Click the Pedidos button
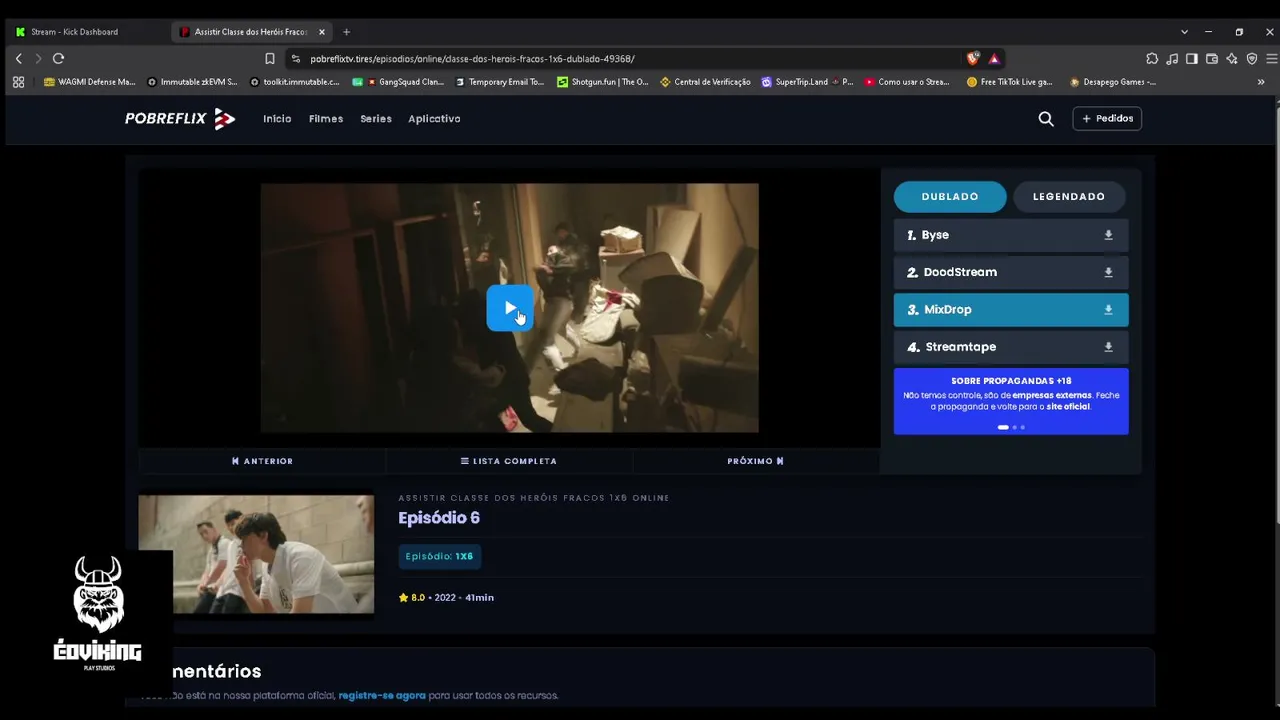 point(1107,119)
